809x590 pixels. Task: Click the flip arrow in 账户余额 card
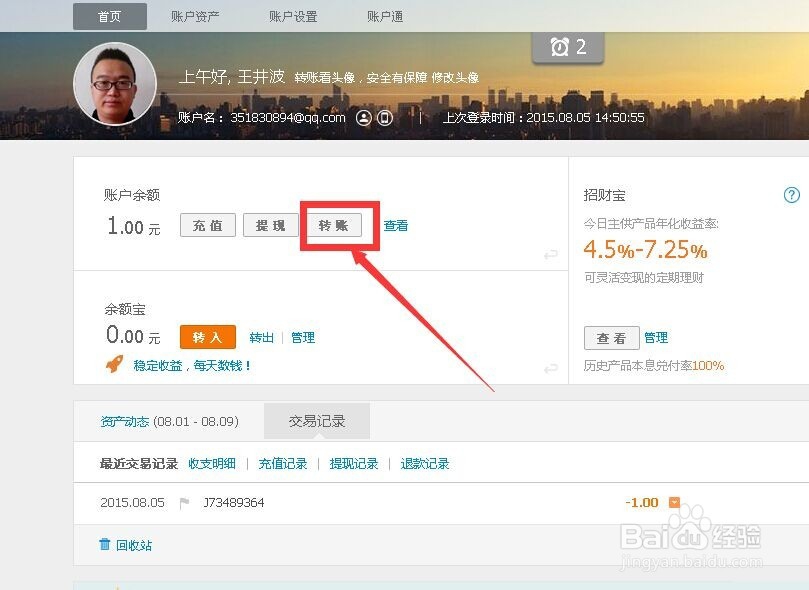[550, 255]
